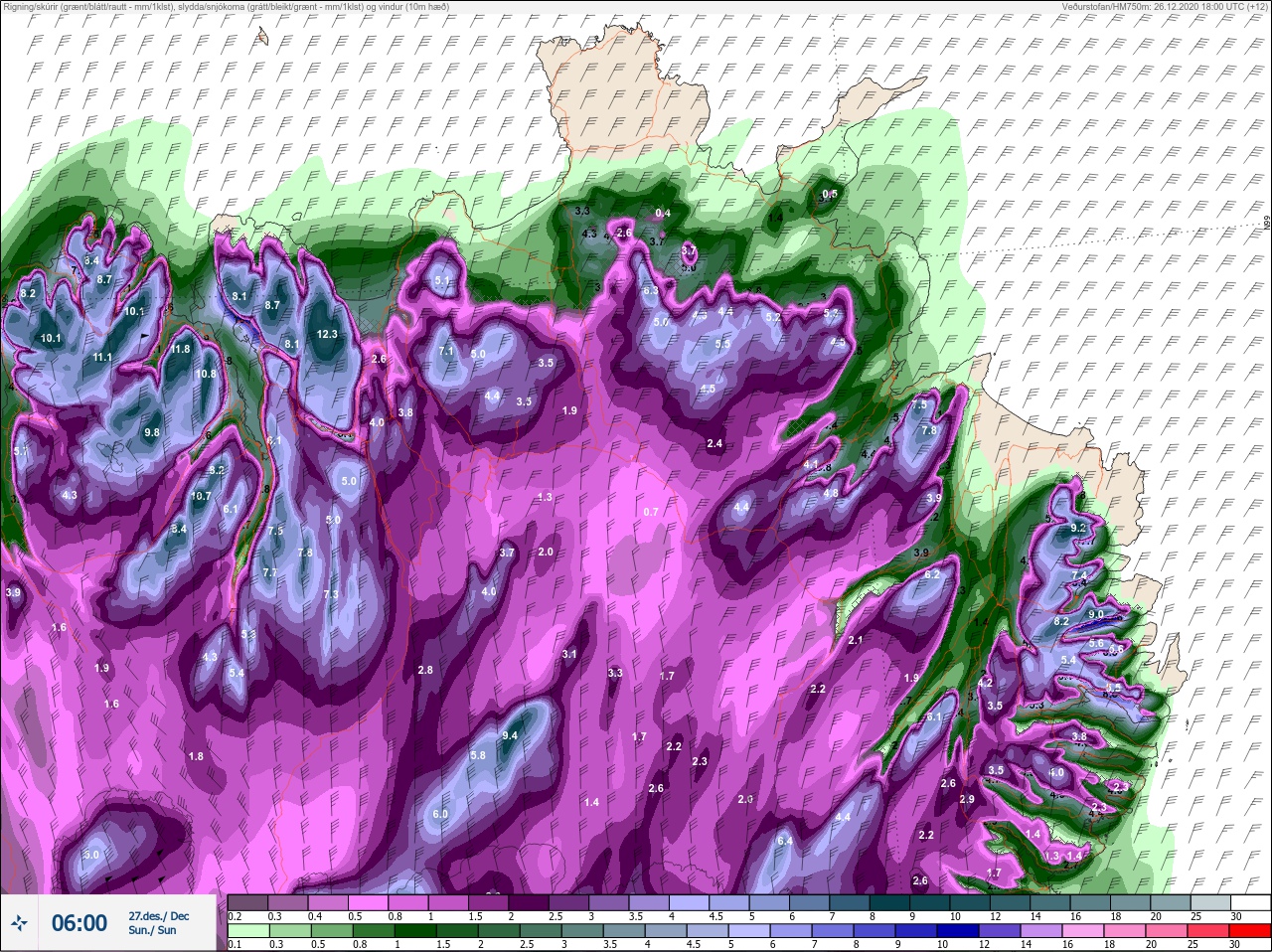The image size is (1272, 952).
Task: Click the 06:00 forecast time label
Action: coord(79,923)
